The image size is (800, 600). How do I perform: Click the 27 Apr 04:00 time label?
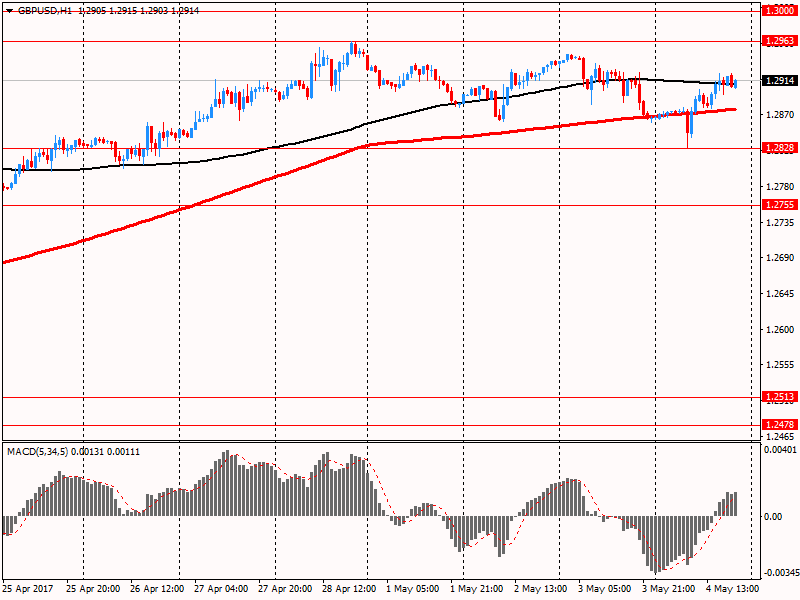click(221, 589)
